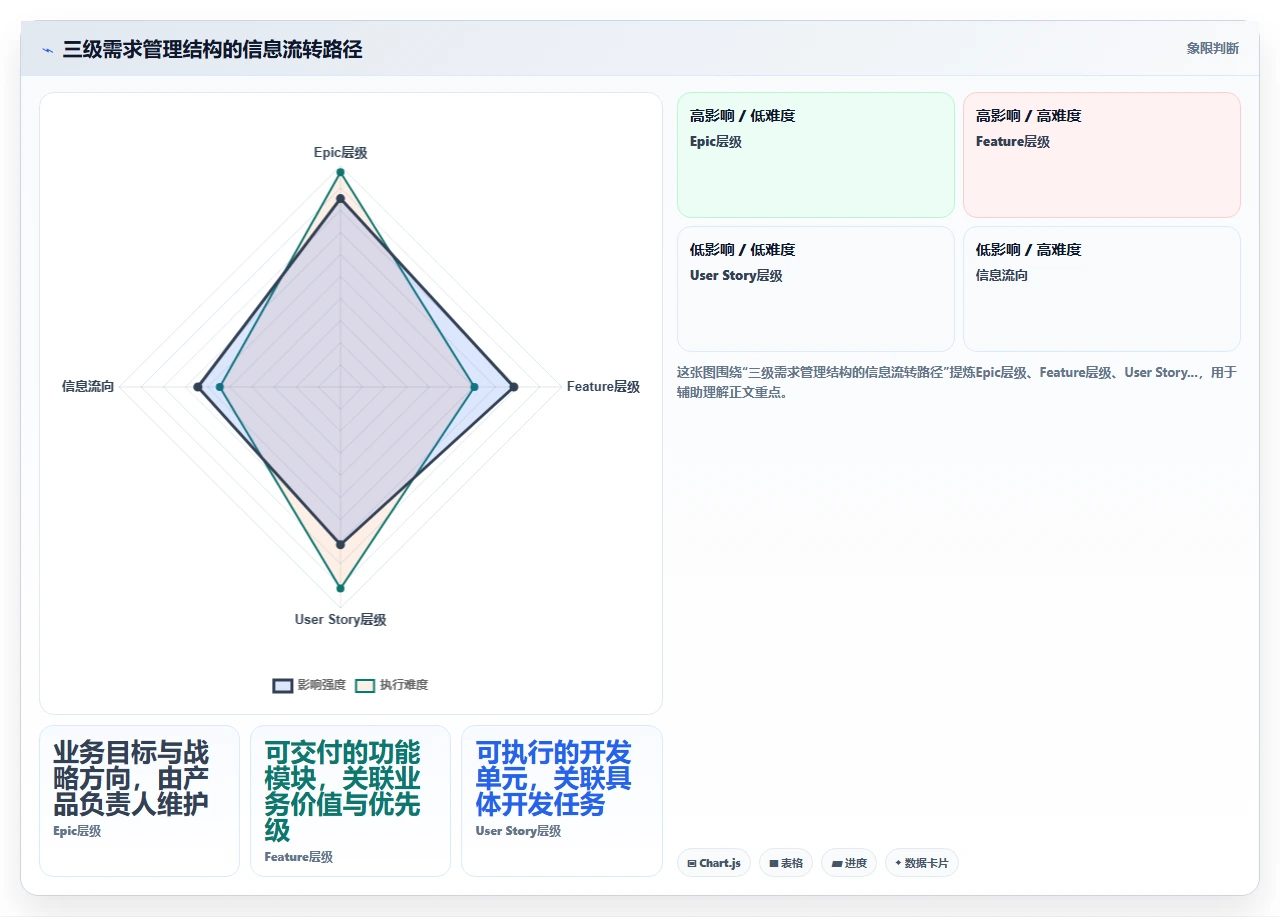Click the Feature层级 radar axis label
The width and height of the screenshot is (1280, 917).
603,386
